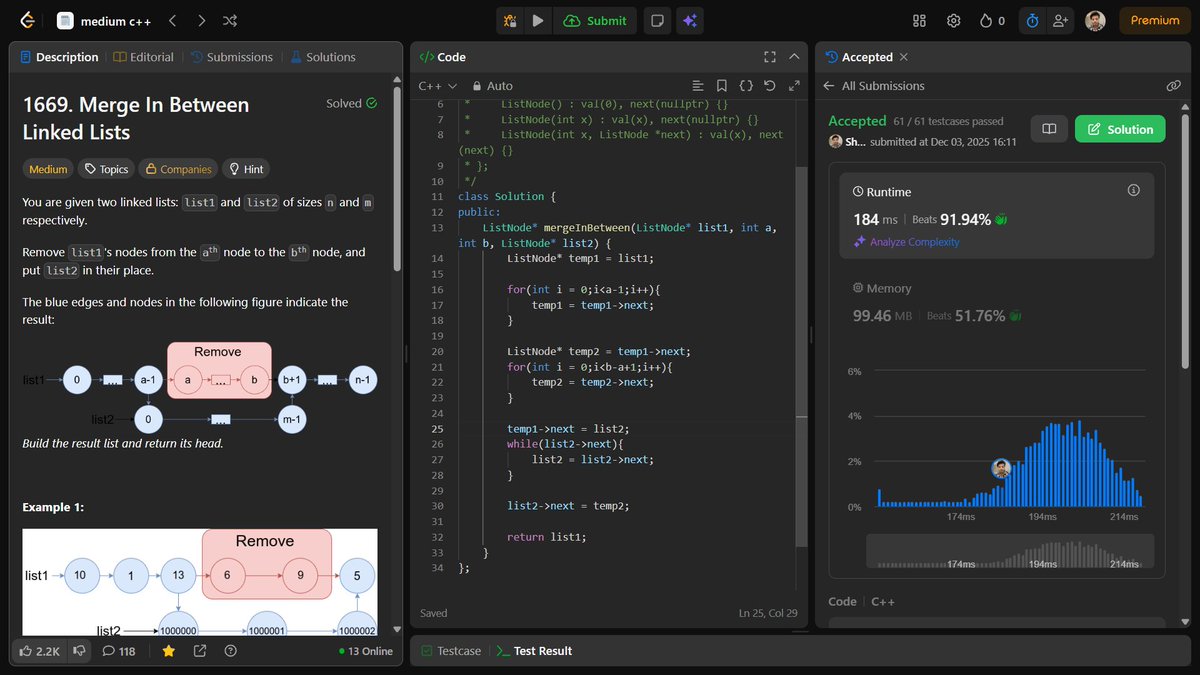Go to the previous problem arrow
Image resolution: width=1200 pixels, height=675 pixels.
[172, 20]
